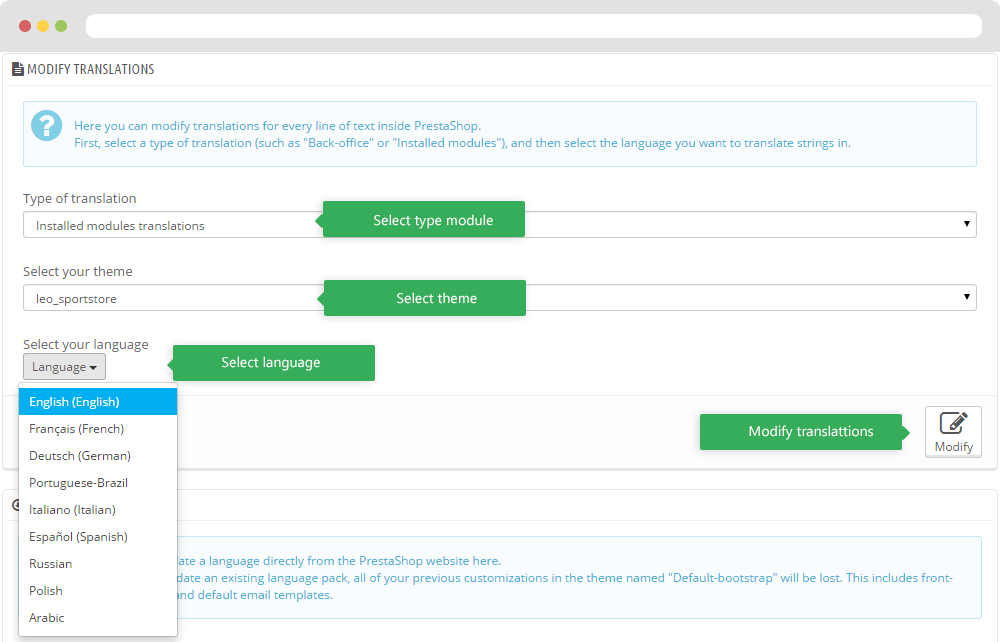Click the Modify pencil edit icon

point(953,423)
